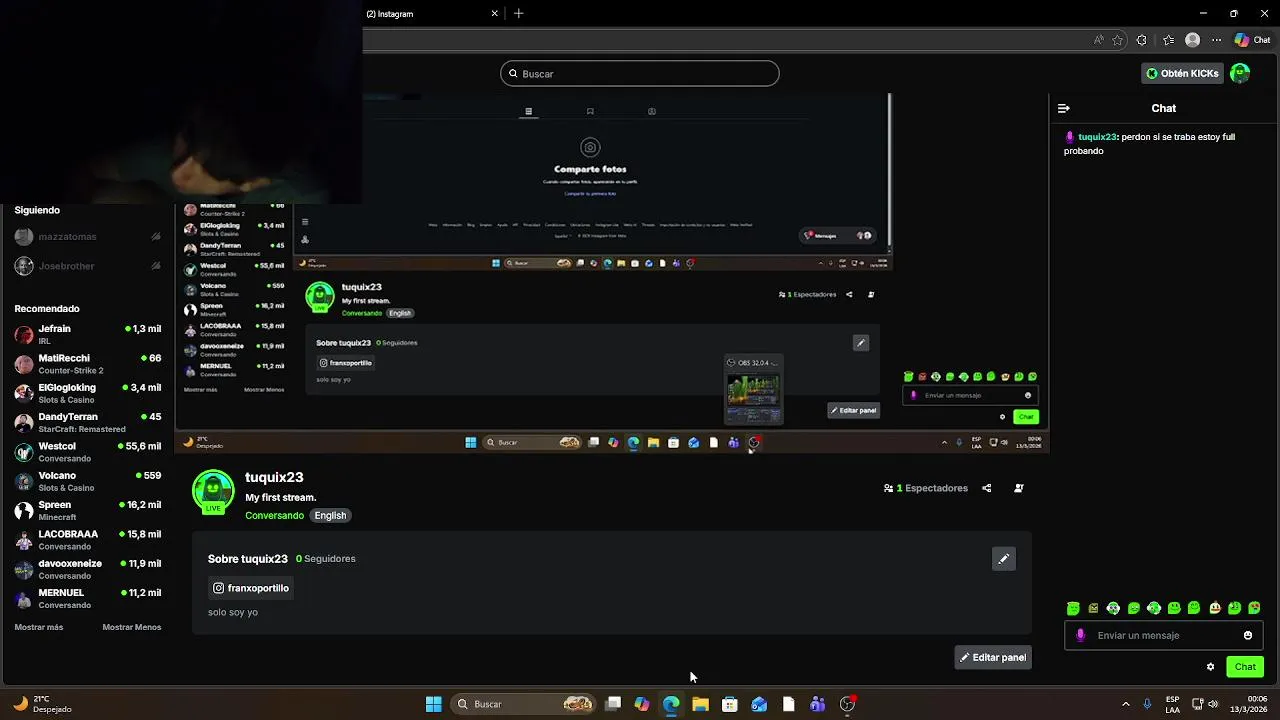Open Microsoft Teams from the taskbar

(x=818, y=704)
